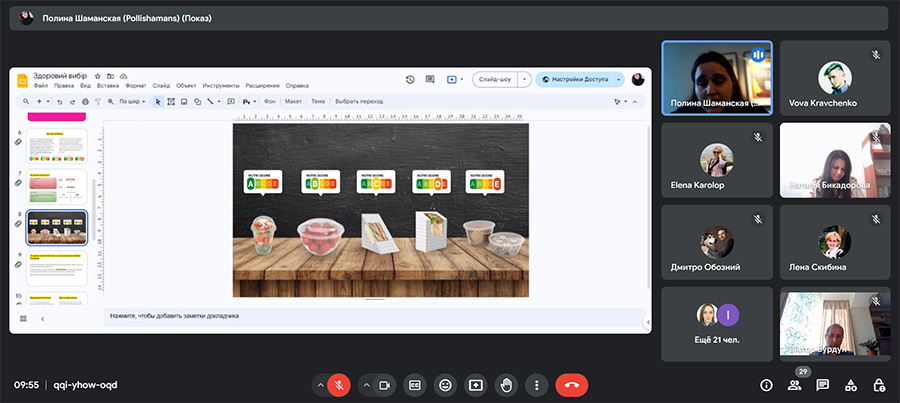Select the text box tool
This screenshot has width=900, height=403.
[171, 102]
